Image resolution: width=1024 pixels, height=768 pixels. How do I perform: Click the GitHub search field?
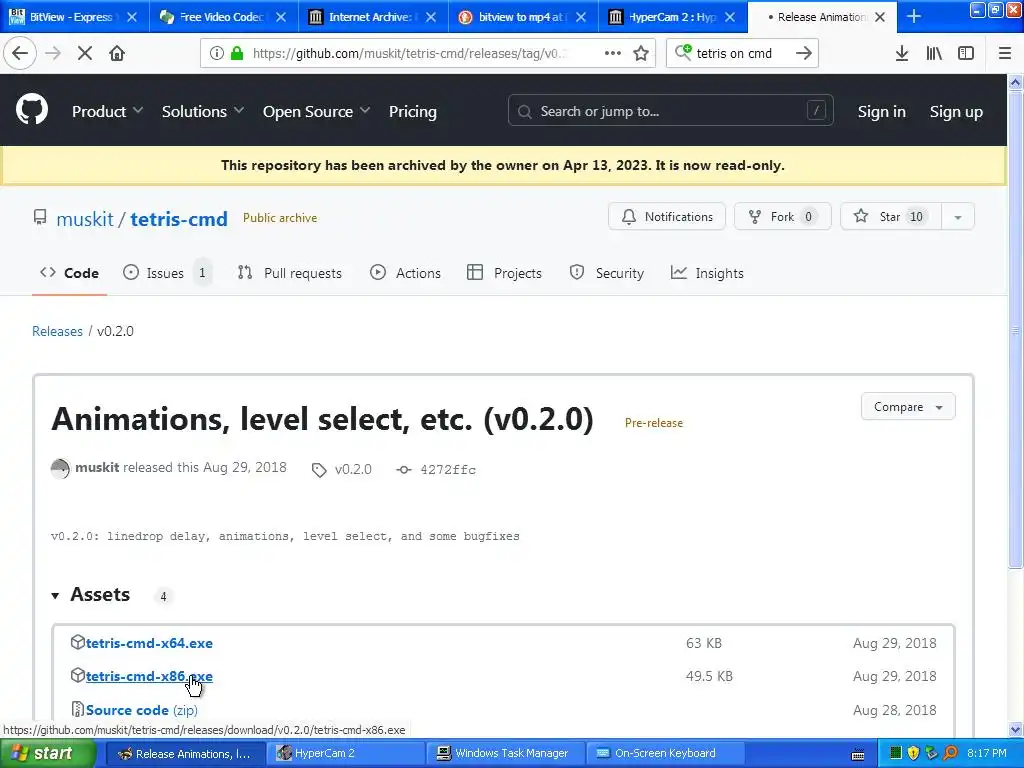(x=671, y=111)
